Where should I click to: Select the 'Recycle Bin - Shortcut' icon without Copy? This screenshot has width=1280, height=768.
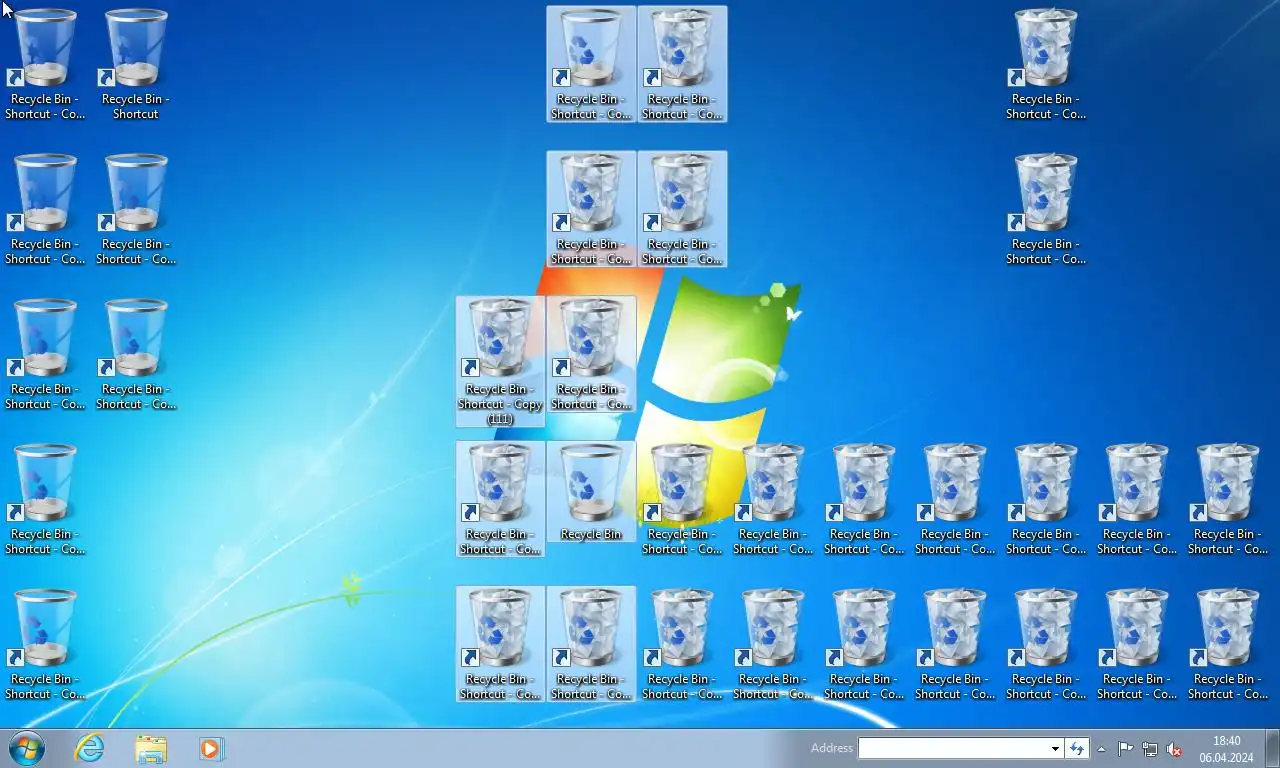(x=136, y=64)
